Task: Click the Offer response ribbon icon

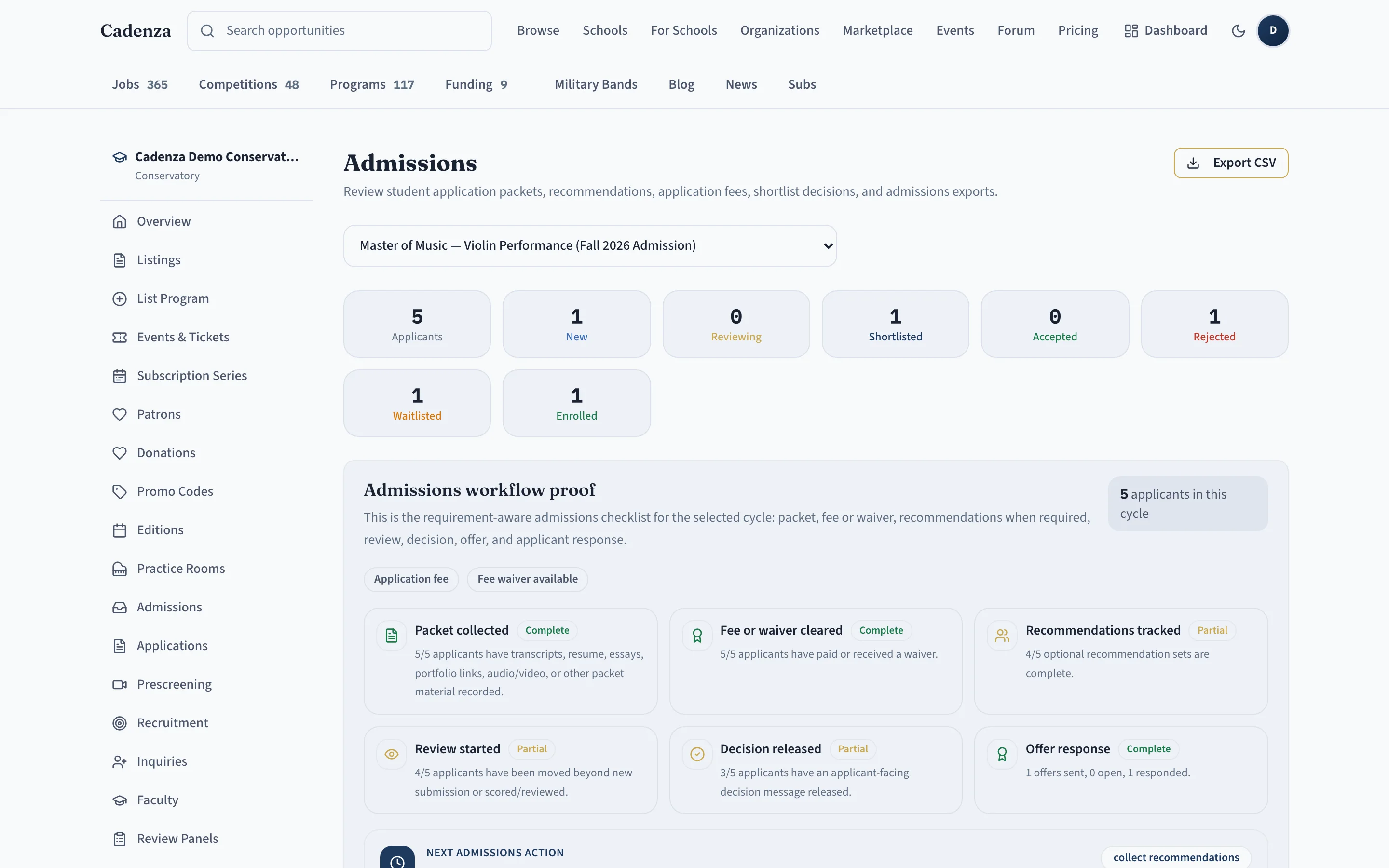Action: pyautogui.click(x=1002, y=754)
